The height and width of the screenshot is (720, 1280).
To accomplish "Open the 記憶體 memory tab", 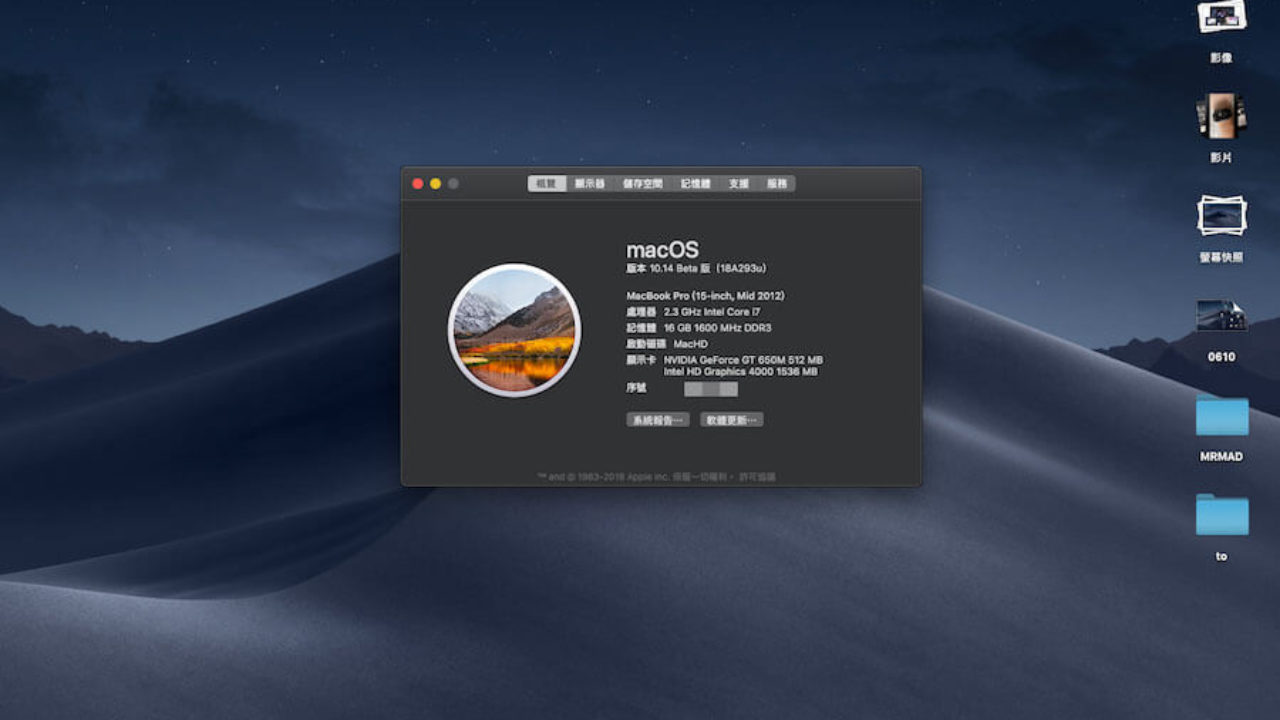I will click(696, 184).
